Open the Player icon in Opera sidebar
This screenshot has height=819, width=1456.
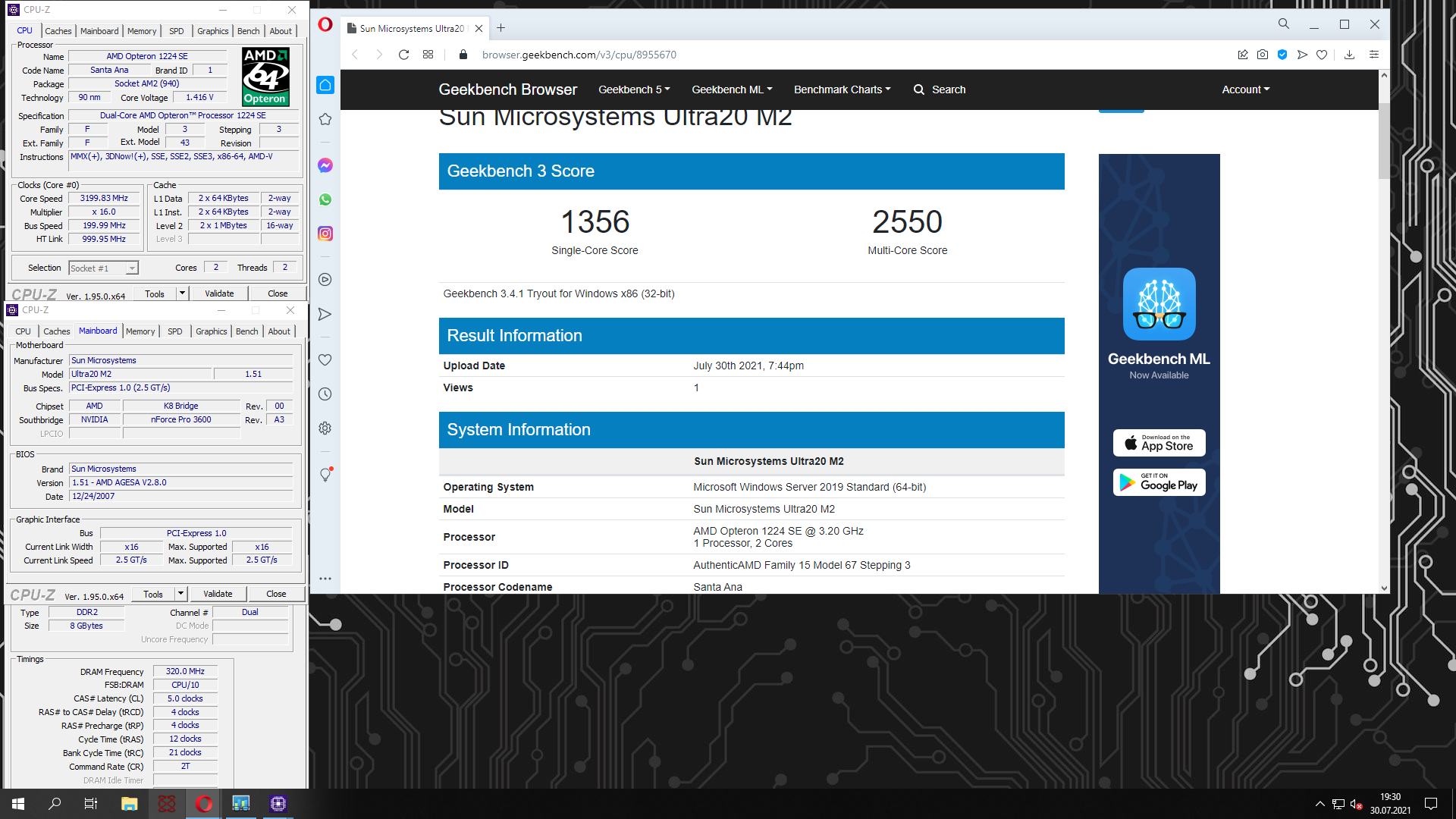325,280
